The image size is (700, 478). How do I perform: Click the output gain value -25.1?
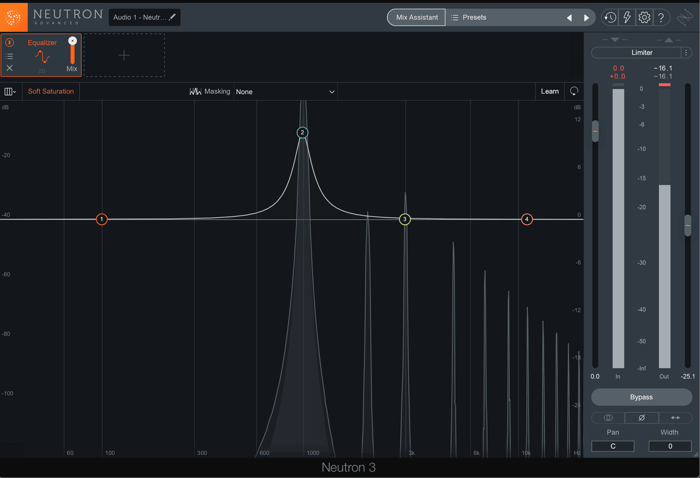(688, 376)
